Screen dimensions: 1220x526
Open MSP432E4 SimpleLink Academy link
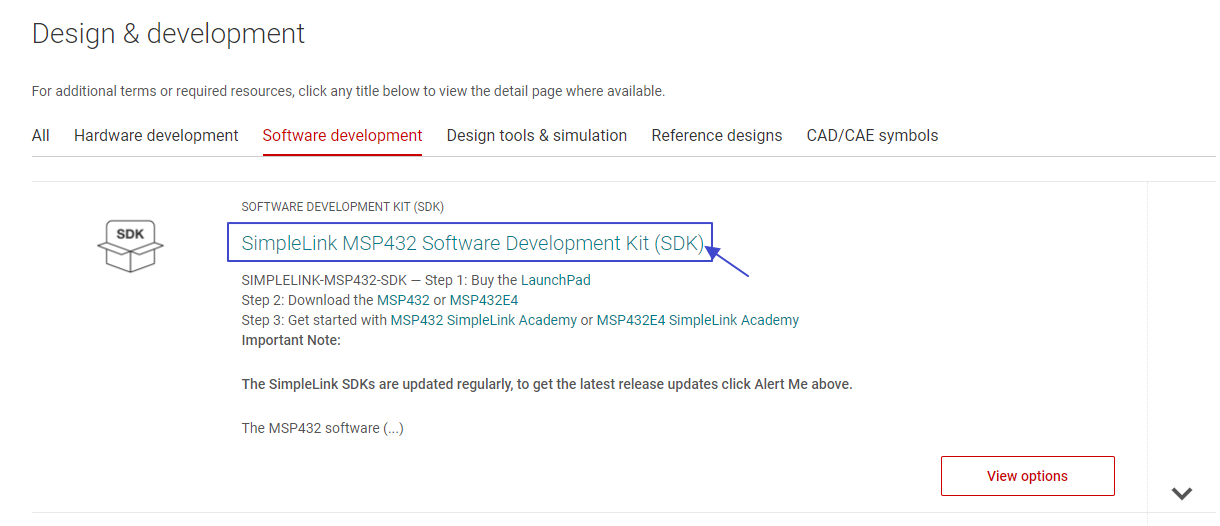[698, 320]
